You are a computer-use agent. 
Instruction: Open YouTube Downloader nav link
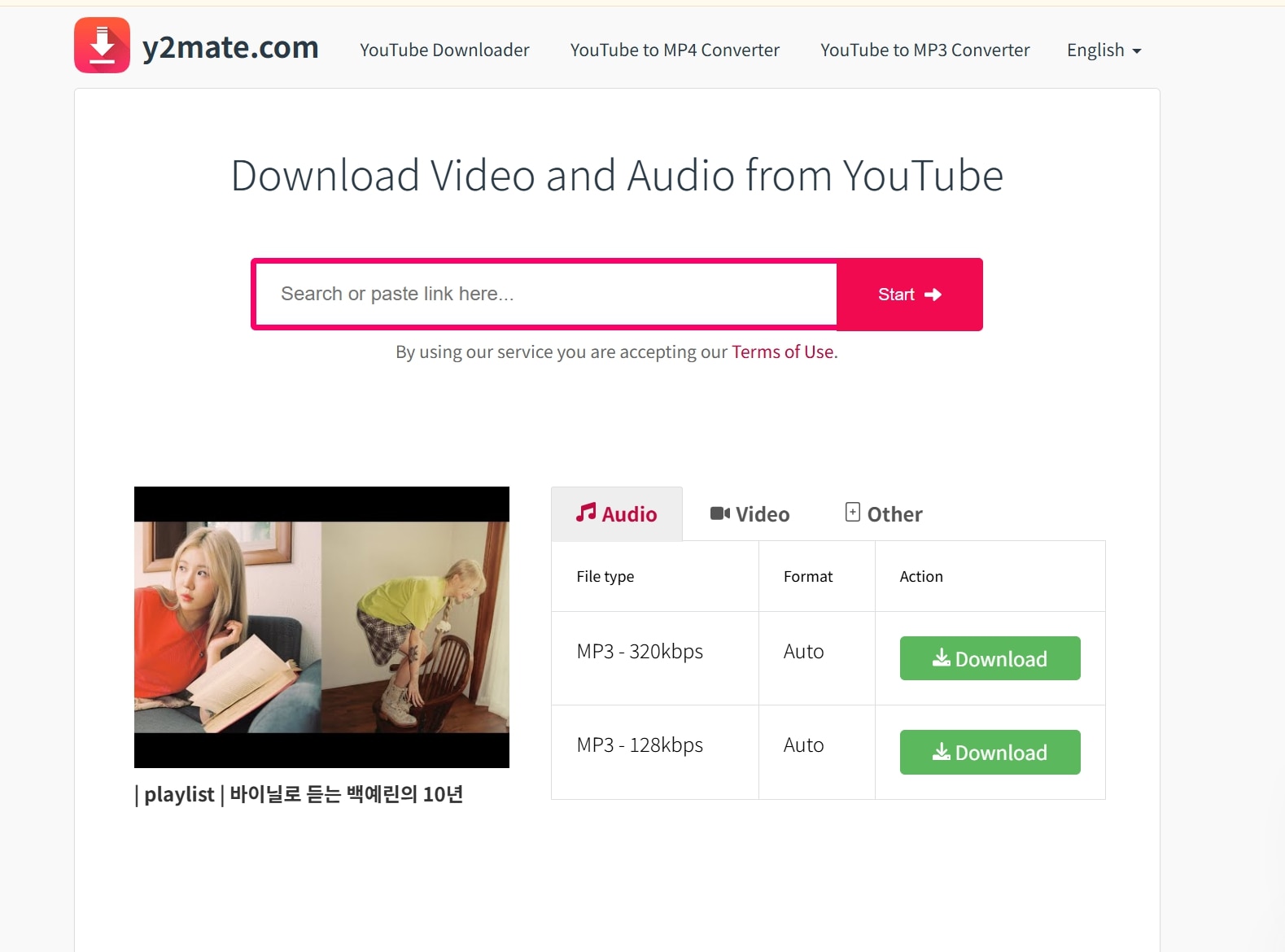point(444,50)
